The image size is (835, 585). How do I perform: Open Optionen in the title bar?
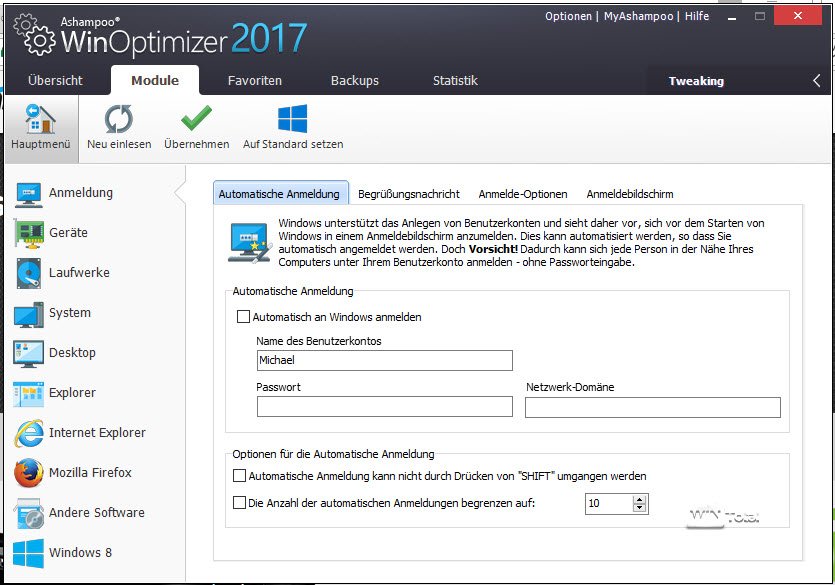click(568, 16)
